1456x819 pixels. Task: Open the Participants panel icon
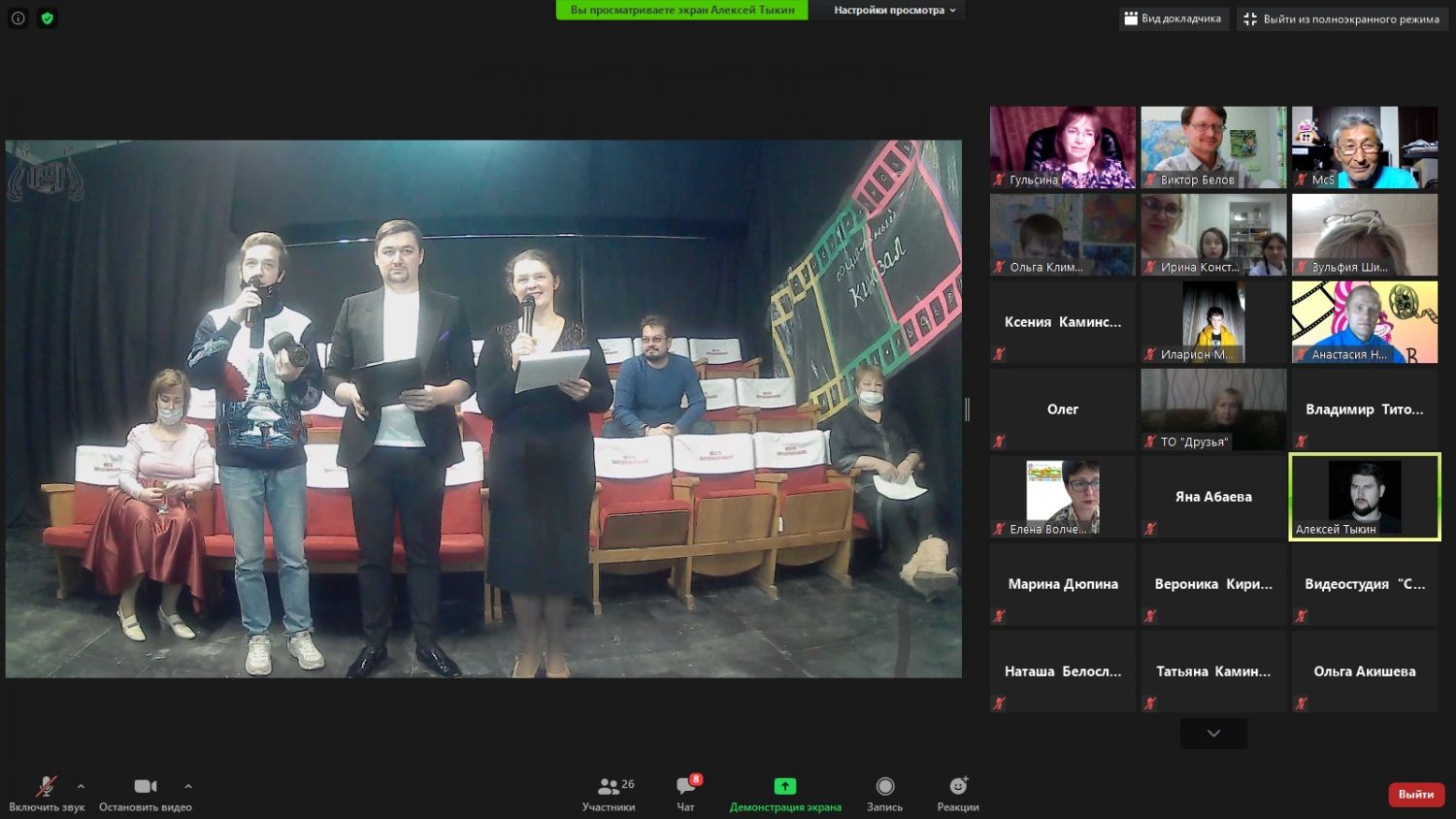(x=609, y=787)
